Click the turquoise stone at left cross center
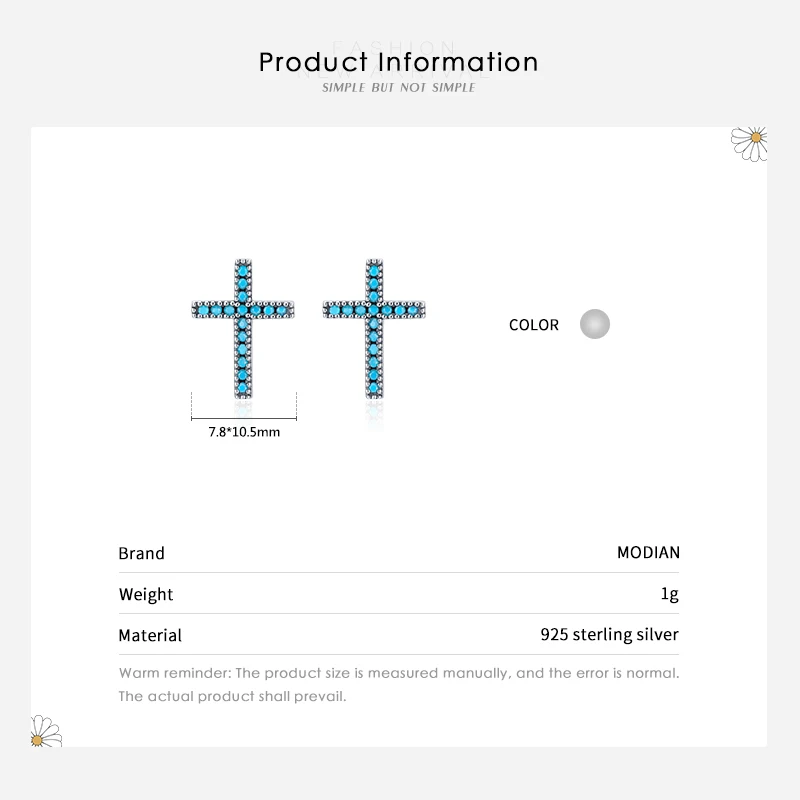 (x=244, y=311)
